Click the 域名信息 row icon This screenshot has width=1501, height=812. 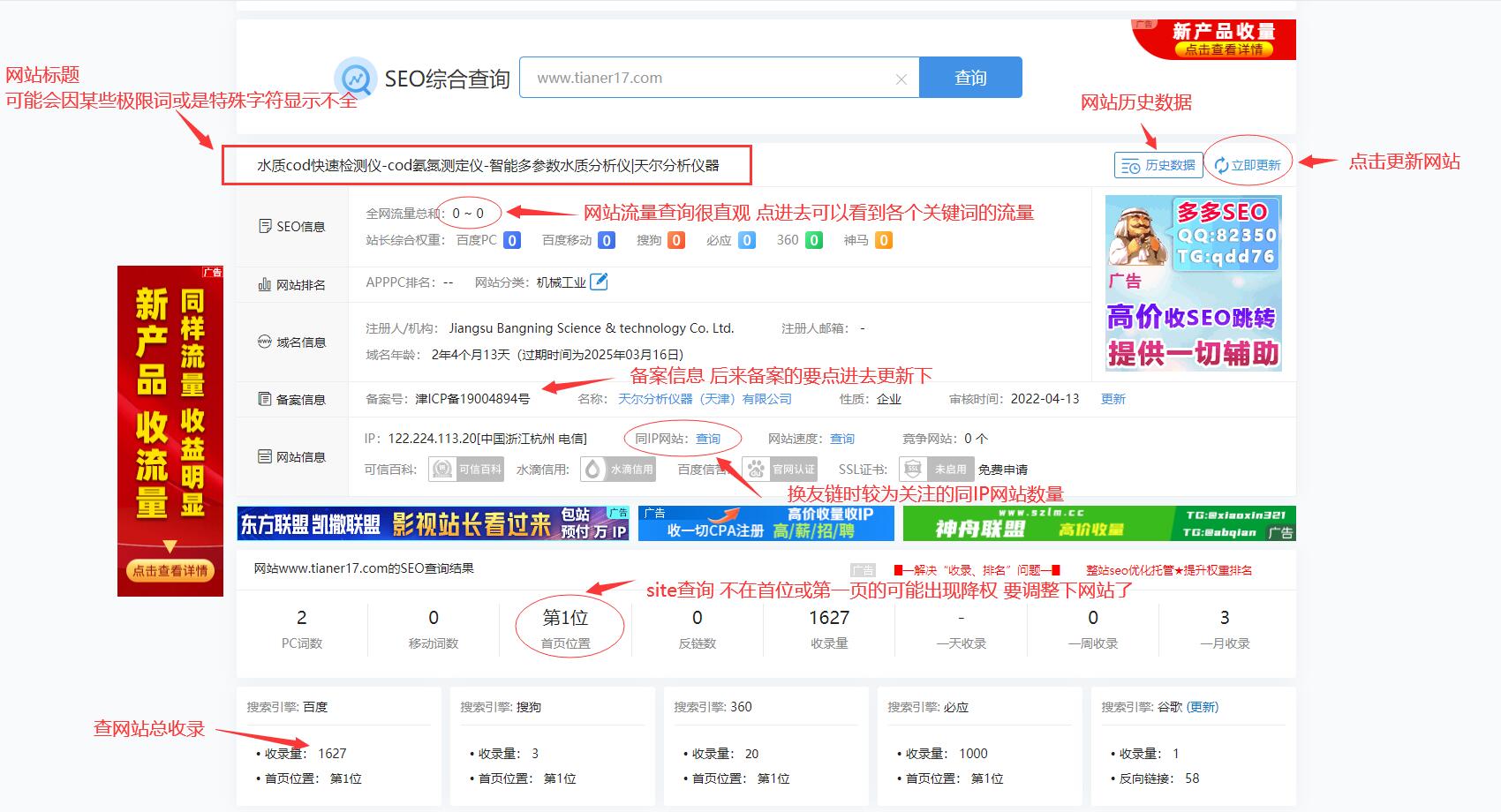click(264, 342)
